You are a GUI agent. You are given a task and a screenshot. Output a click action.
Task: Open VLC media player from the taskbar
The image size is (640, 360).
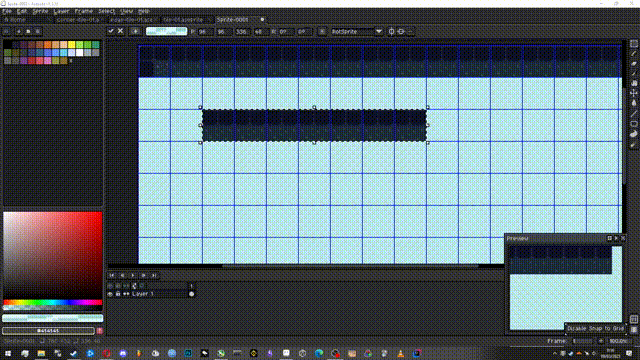(400, 353)
